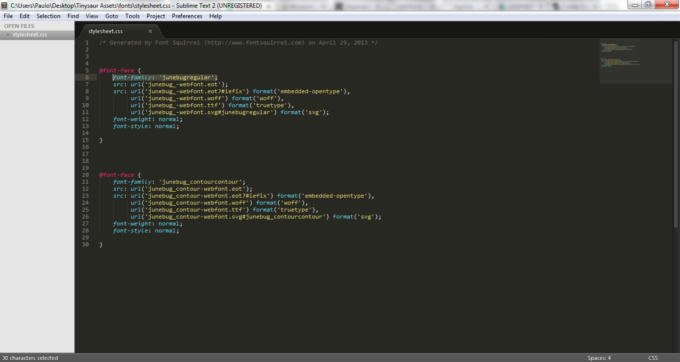The image size is (680, 362).
Task: Open the Edit menu
Action: click(24, 16)
